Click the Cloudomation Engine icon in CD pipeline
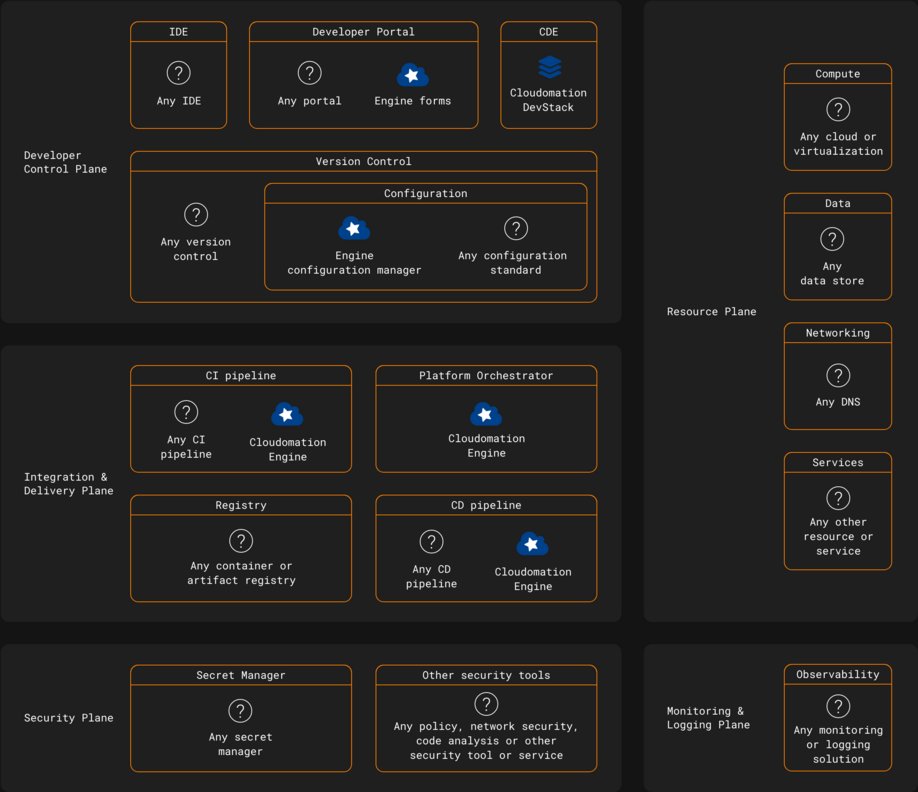The image size is (918, 792). (532, 544)
